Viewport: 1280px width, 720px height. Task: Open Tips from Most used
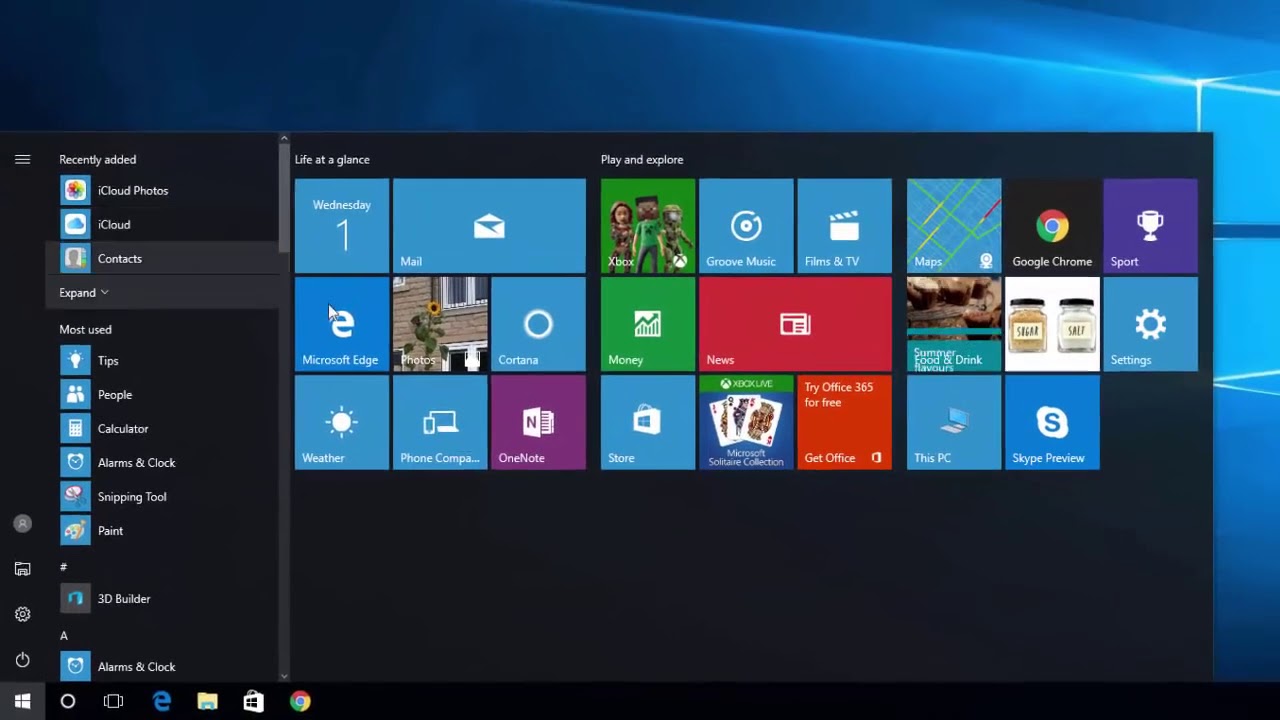point(162,360)
